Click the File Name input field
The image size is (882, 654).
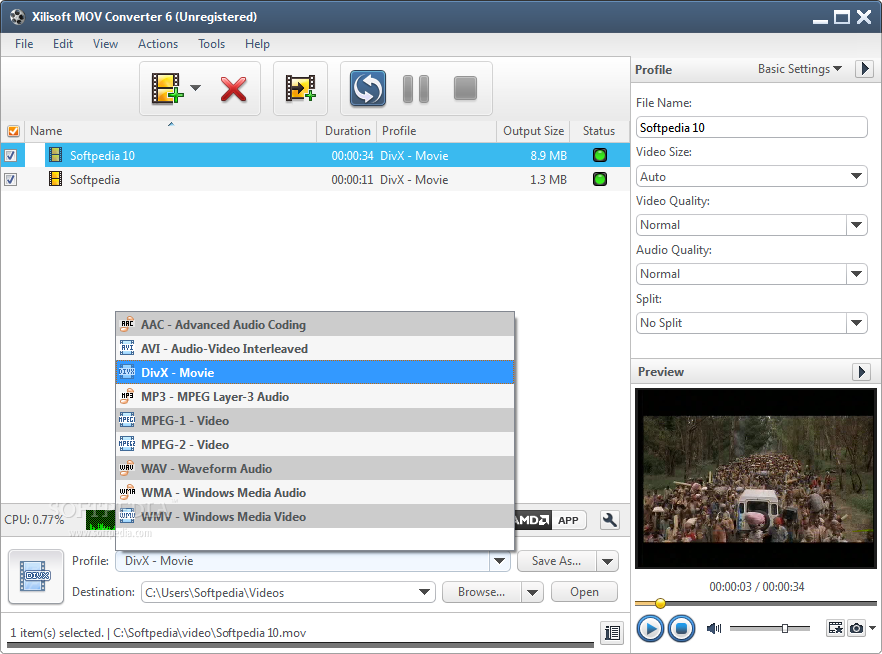point(752,128)
